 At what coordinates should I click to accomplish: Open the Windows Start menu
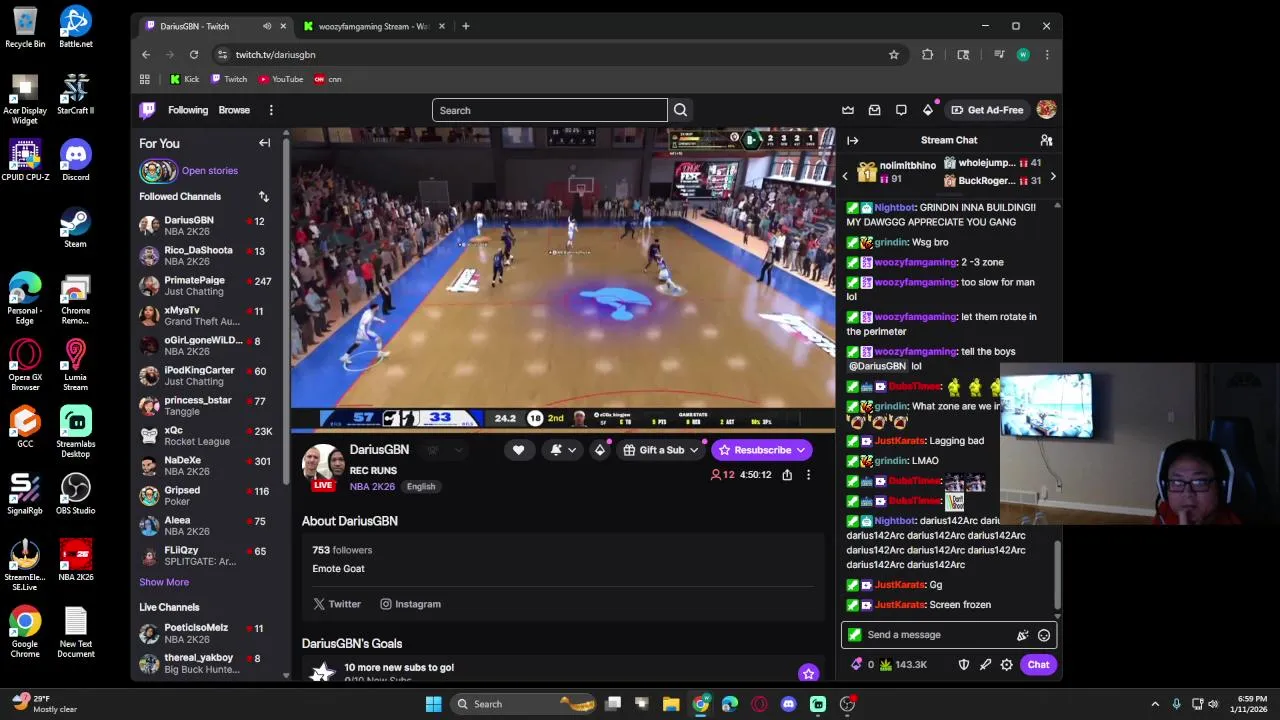pos(433,704)
